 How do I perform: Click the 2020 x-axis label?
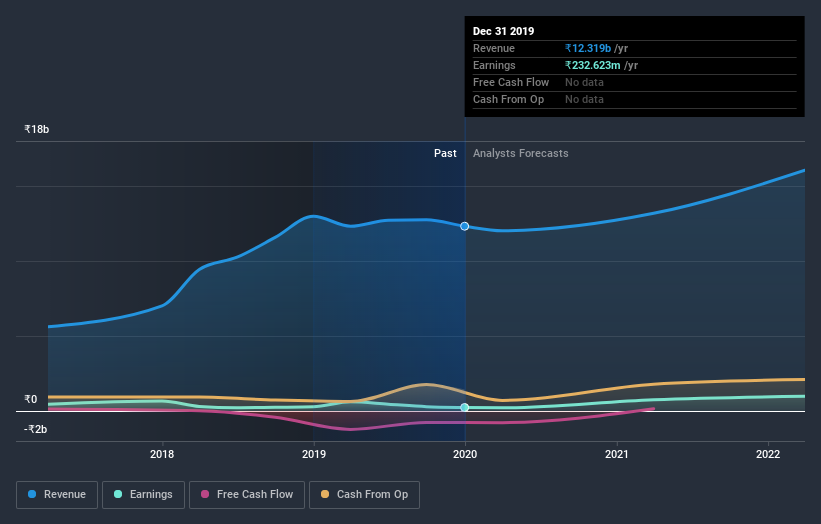(x=465, y=454)
